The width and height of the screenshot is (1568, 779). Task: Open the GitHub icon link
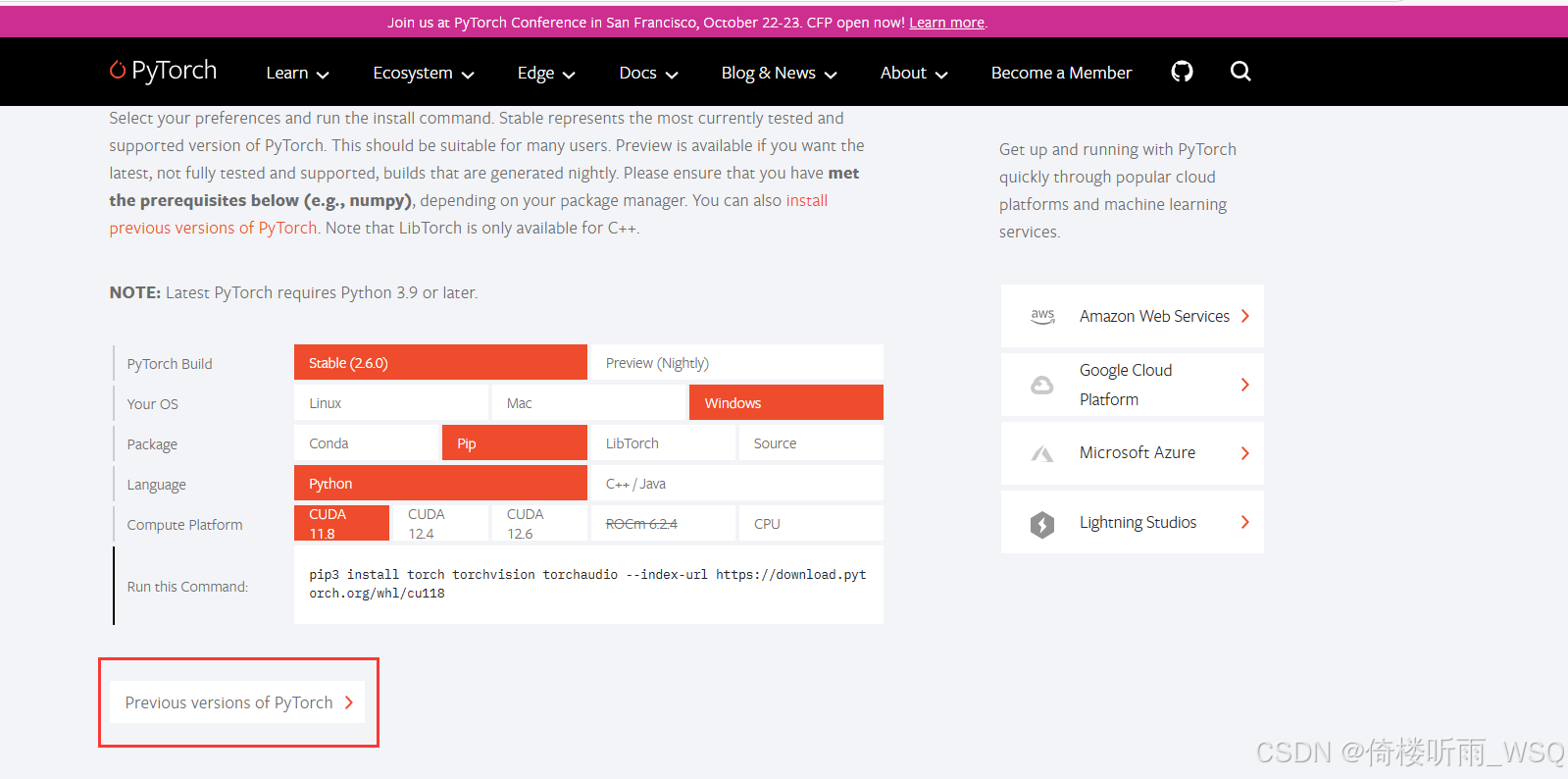point(1182,72)
